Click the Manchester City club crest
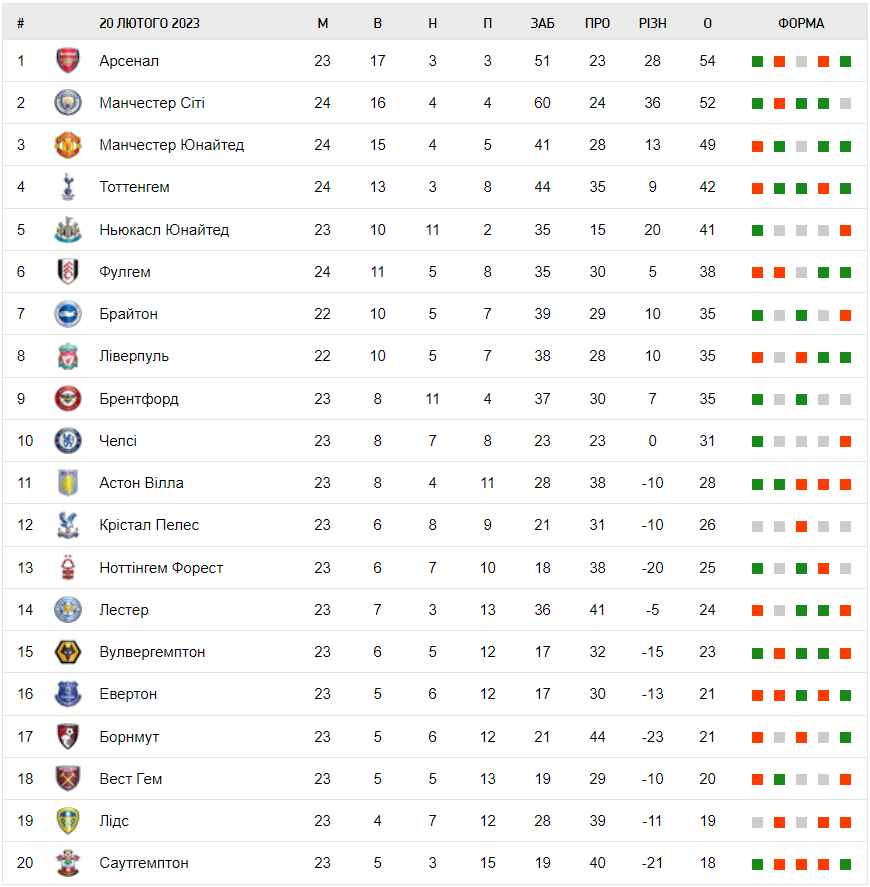Viewport: 870px width, 887px height. point(67,103)
